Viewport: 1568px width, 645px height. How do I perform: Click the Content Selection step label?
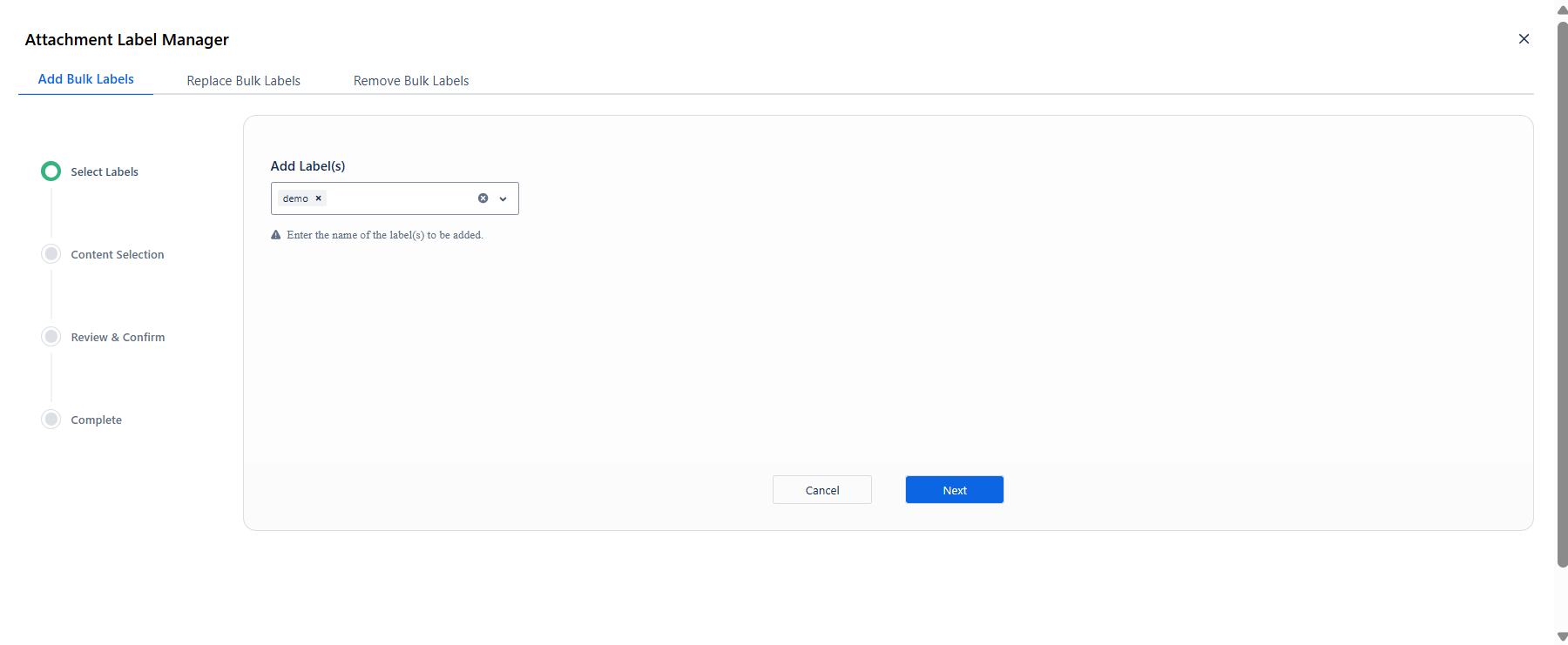118,255
